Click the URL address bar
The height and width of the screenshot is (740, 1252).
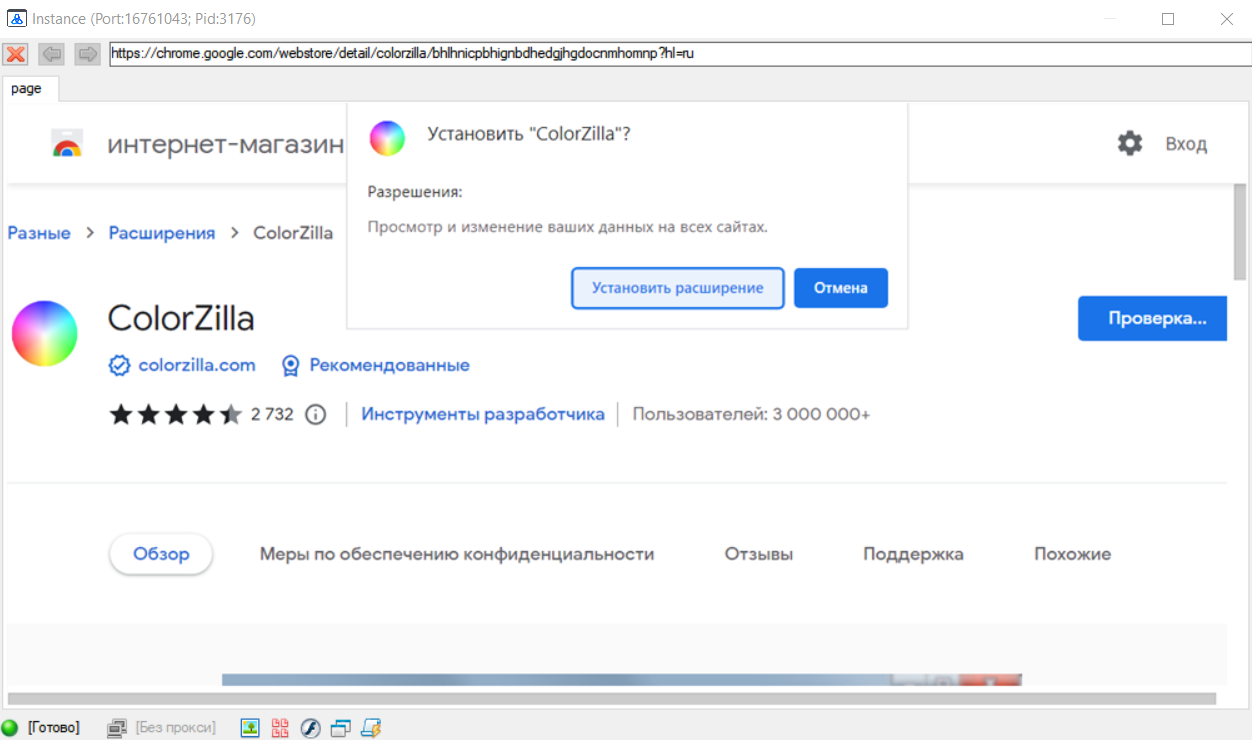(x=680, y=54)
